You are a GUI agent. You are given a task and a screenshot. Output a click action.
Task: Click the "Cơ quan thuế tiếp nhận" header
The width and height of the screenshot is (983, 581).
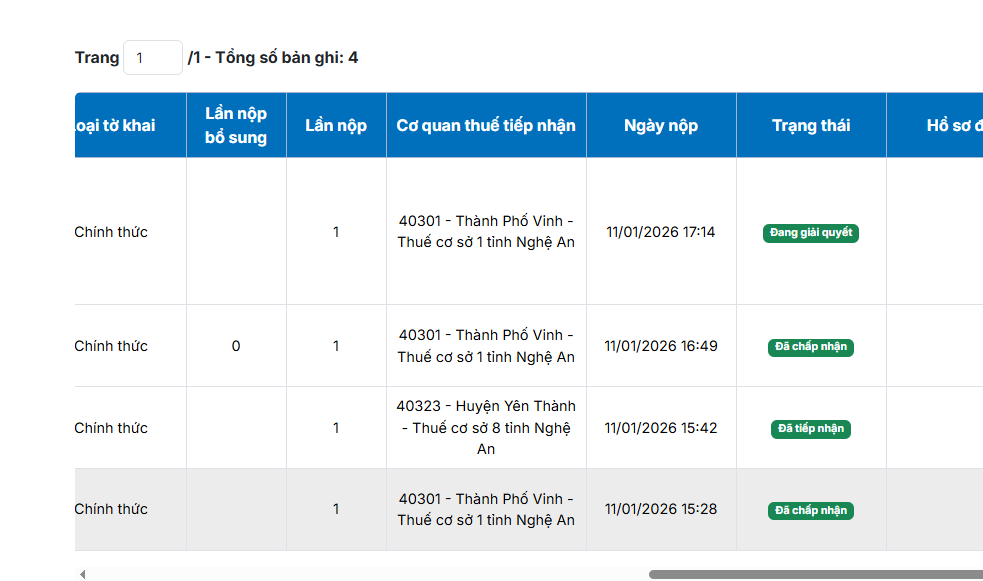click(486, 126)
